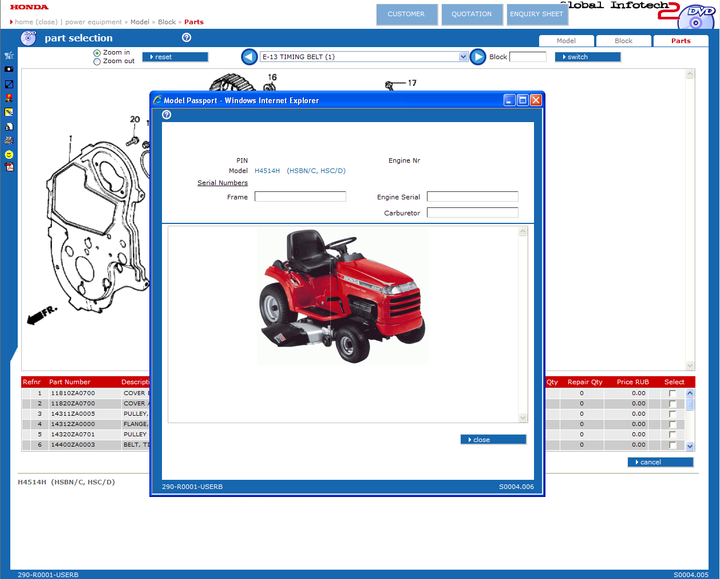Switch to the Parts tab
The image size is (720, 579).
point(681,41)
